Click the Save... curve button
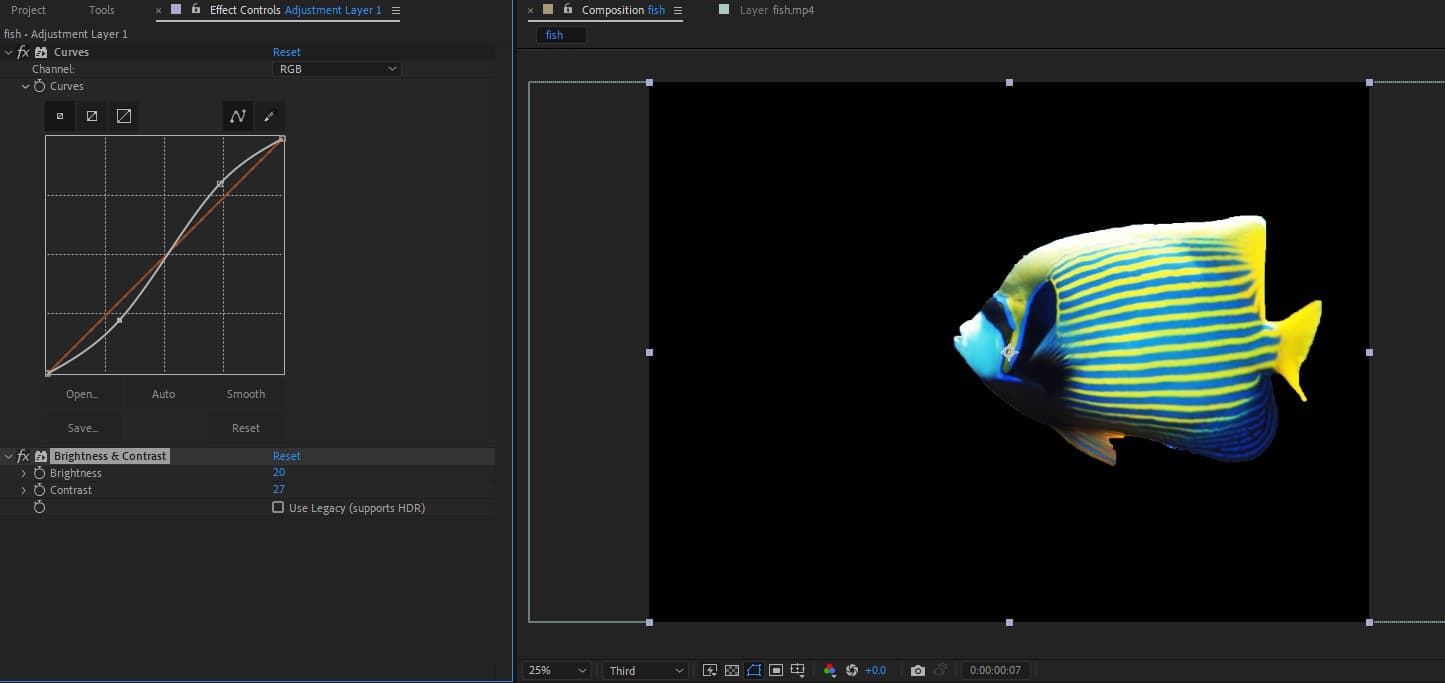This screenshot has width=1445, height=683. tap(83, 428)
